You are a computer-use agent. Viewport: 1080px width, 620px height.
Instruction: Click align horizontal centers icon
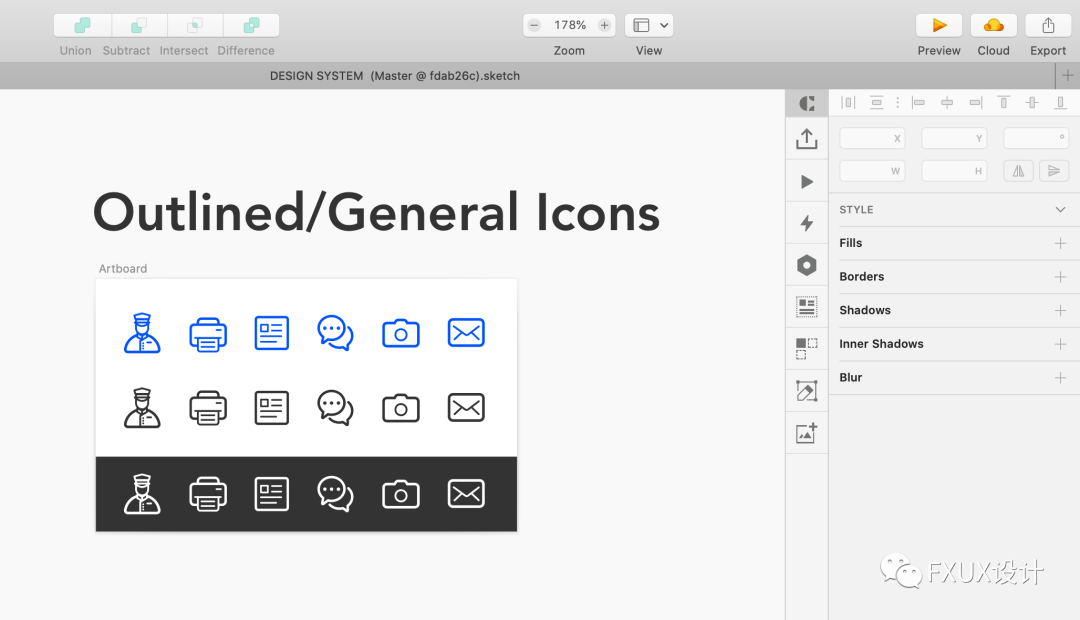click(x=947, y=103)
